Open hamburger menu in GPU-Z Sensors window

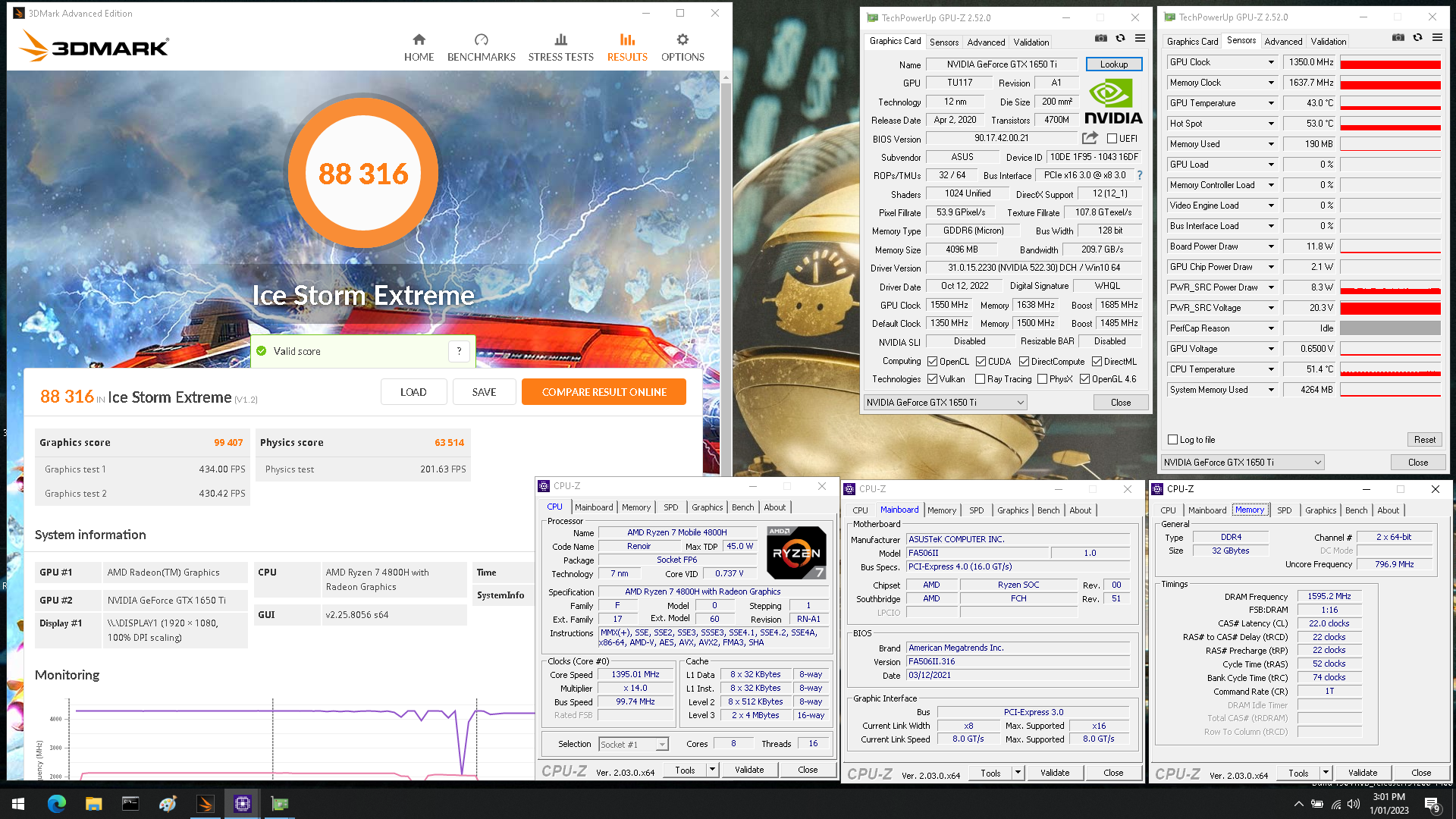click(x=1437, y=37)
